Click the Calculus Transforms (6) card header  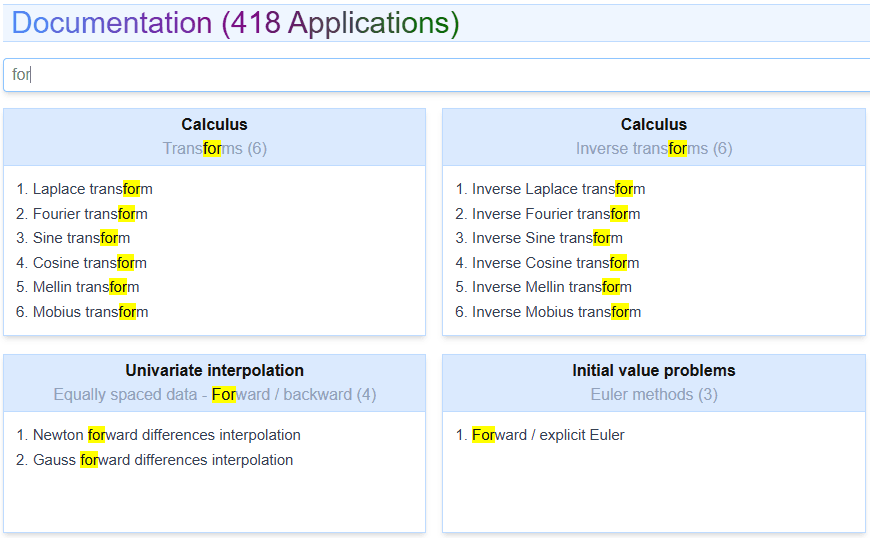[x=214, y=137]
